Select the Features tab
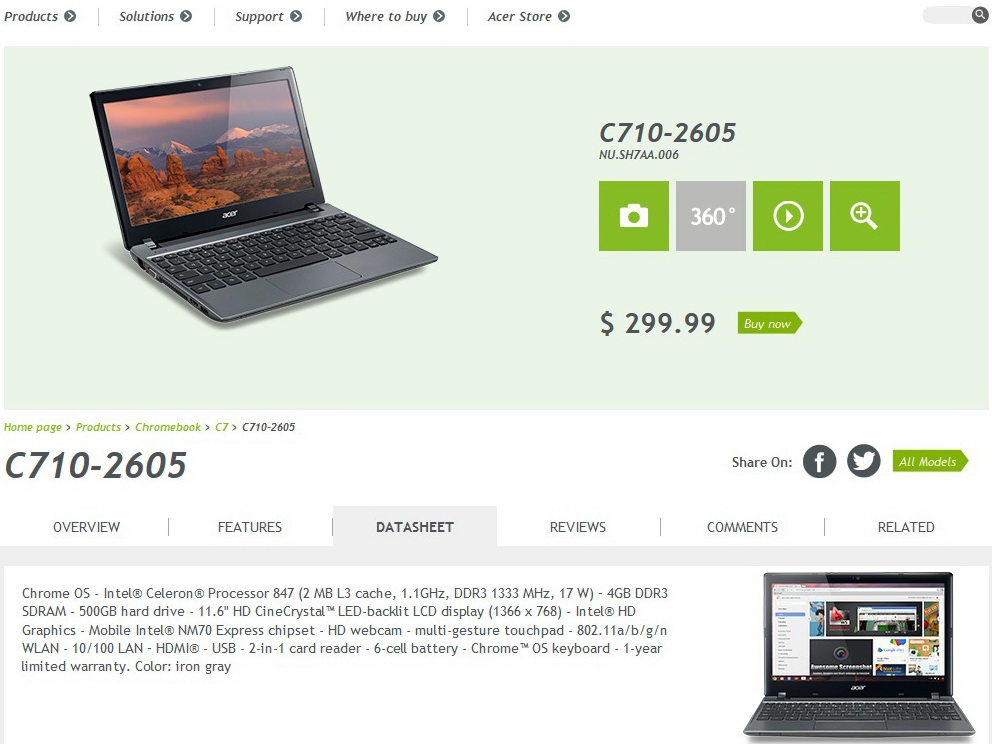The width and height of the screenshot is (992, 744). click(x=250, y=527)
